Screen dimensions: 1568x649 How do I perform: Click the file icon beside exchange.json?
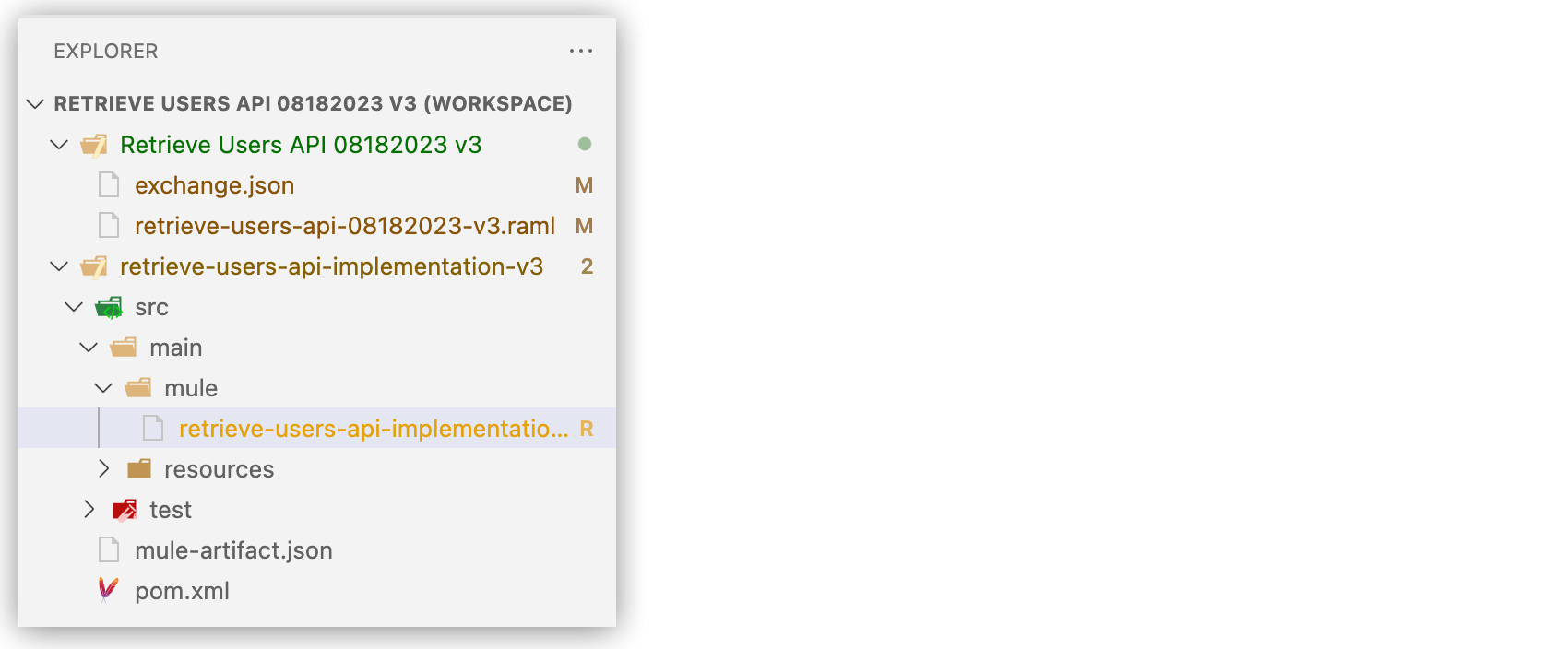[x=108, y=184]
